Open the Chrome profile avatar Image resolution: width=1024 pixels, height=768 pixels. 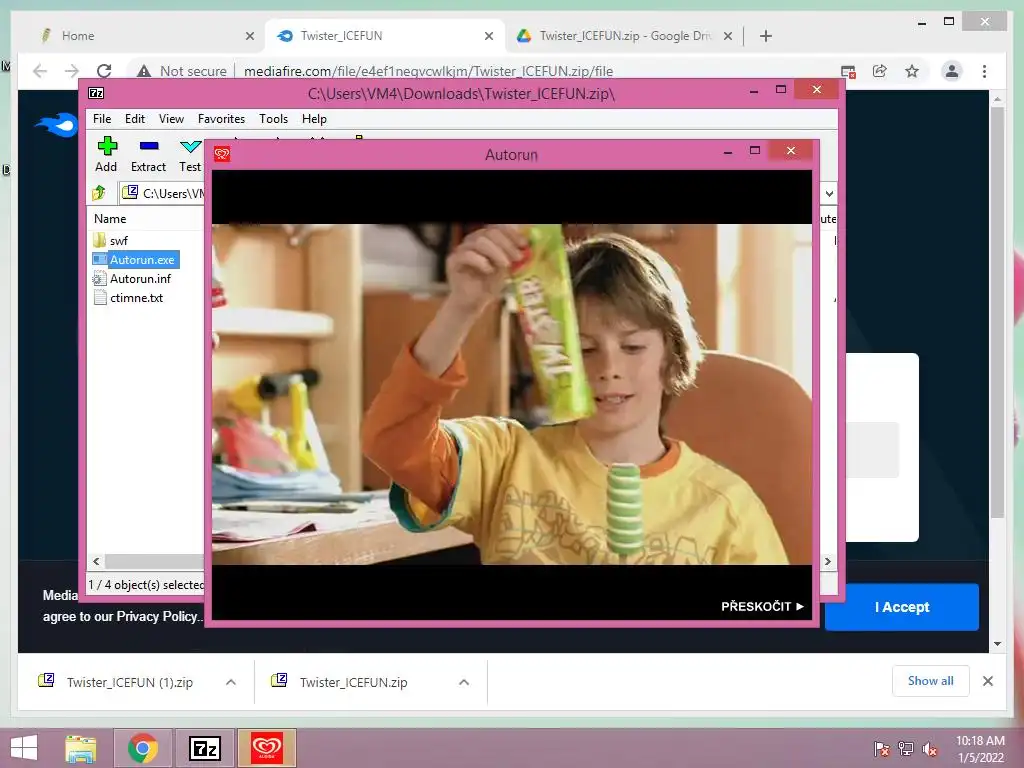[952, 71]
